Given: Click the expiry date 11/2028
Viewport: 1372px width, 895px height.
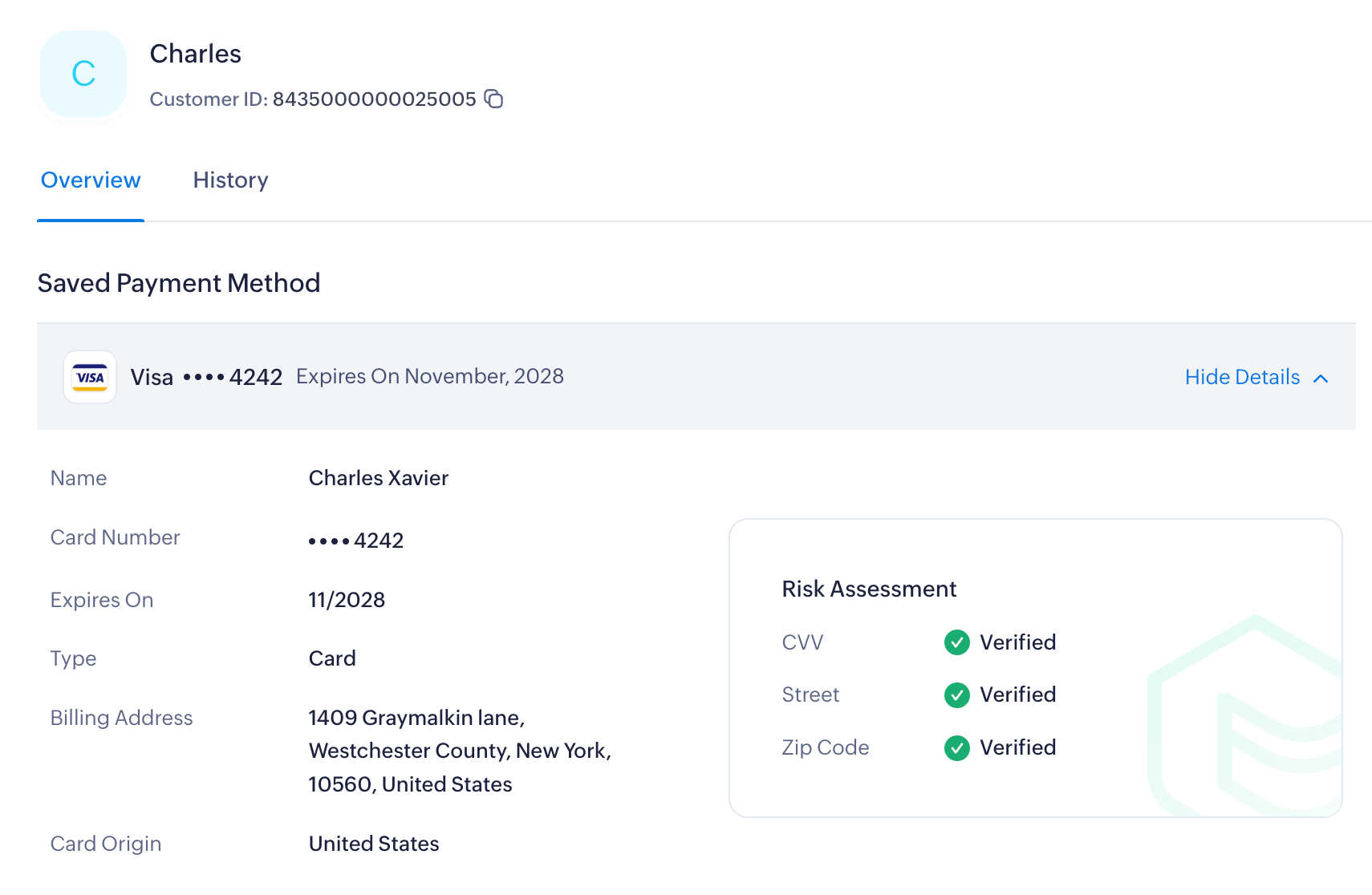Looking at the screenshot, I should pyautogui.click(x=347, y=600).
